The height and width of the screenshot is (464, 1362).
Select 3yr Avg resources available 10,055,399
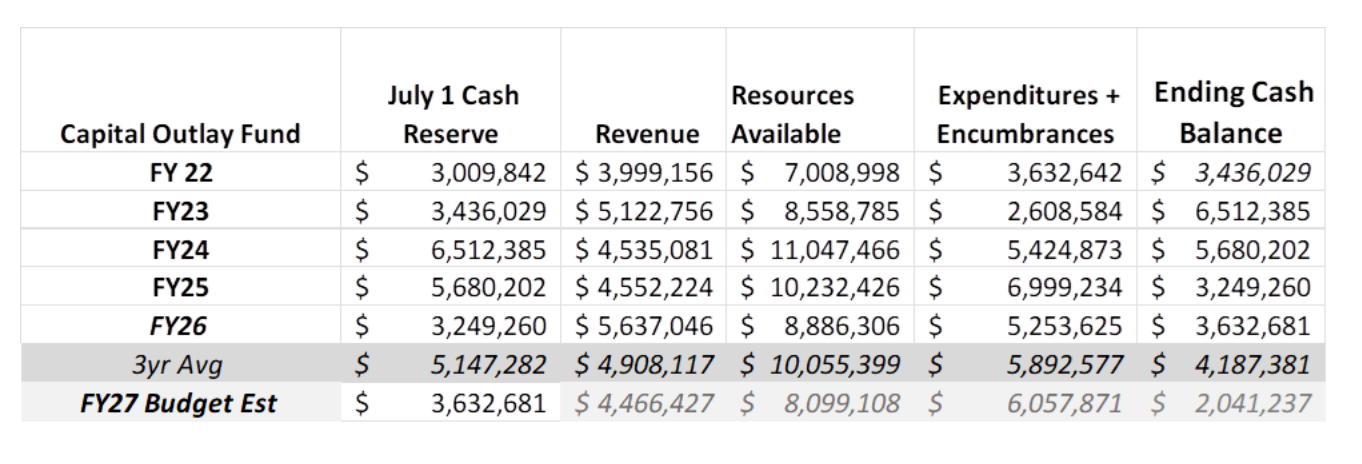click(x=835, y=365)
